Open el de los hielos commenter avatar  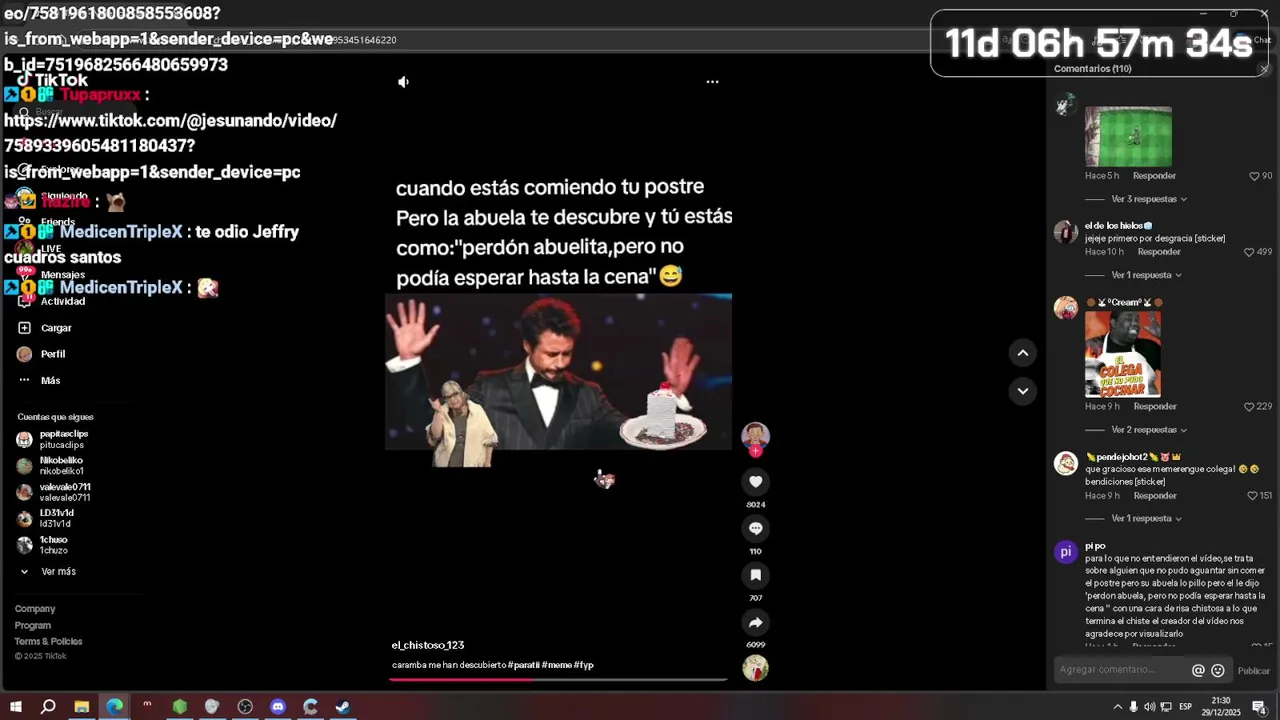1065,232
